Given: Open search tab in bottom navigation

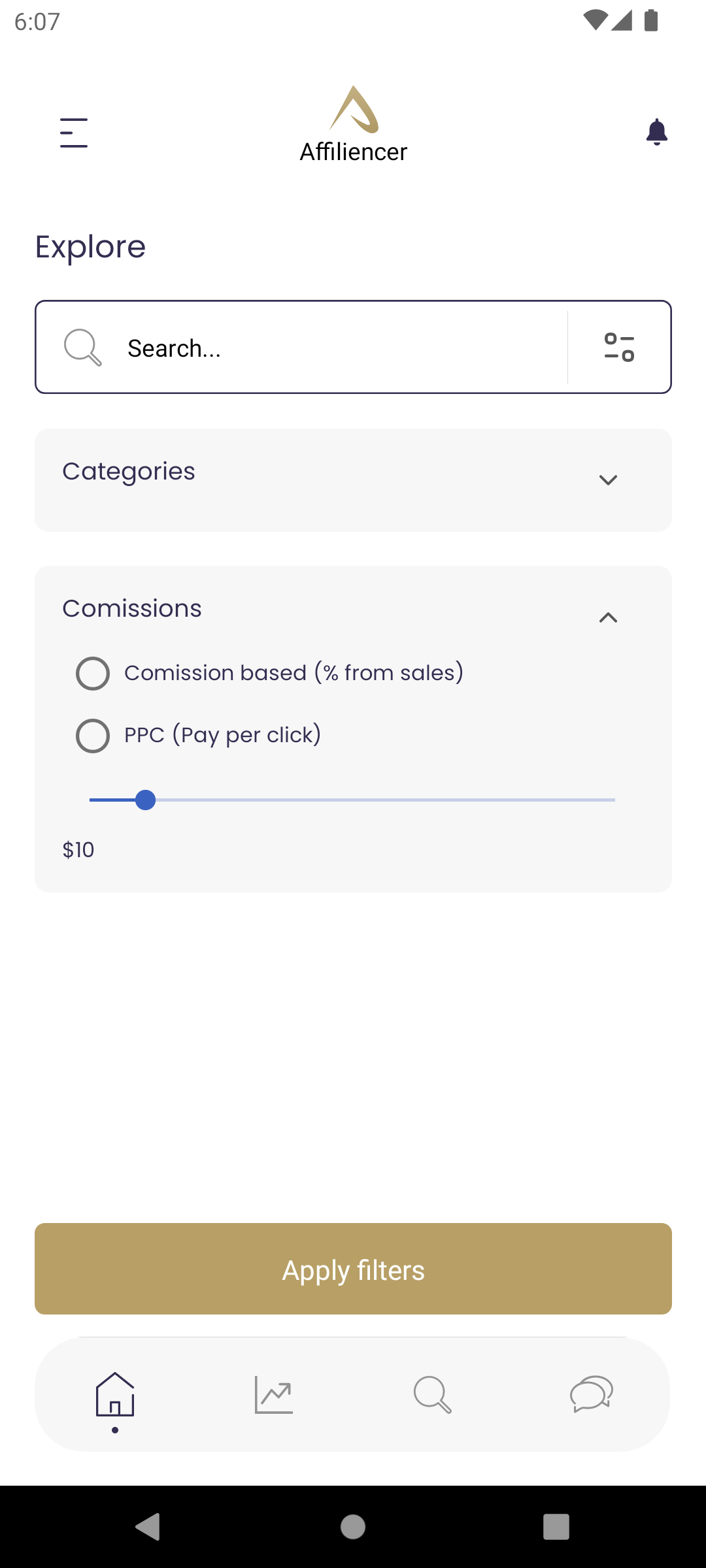Looking at the screenshot, I should click(x=432, y=1395).
